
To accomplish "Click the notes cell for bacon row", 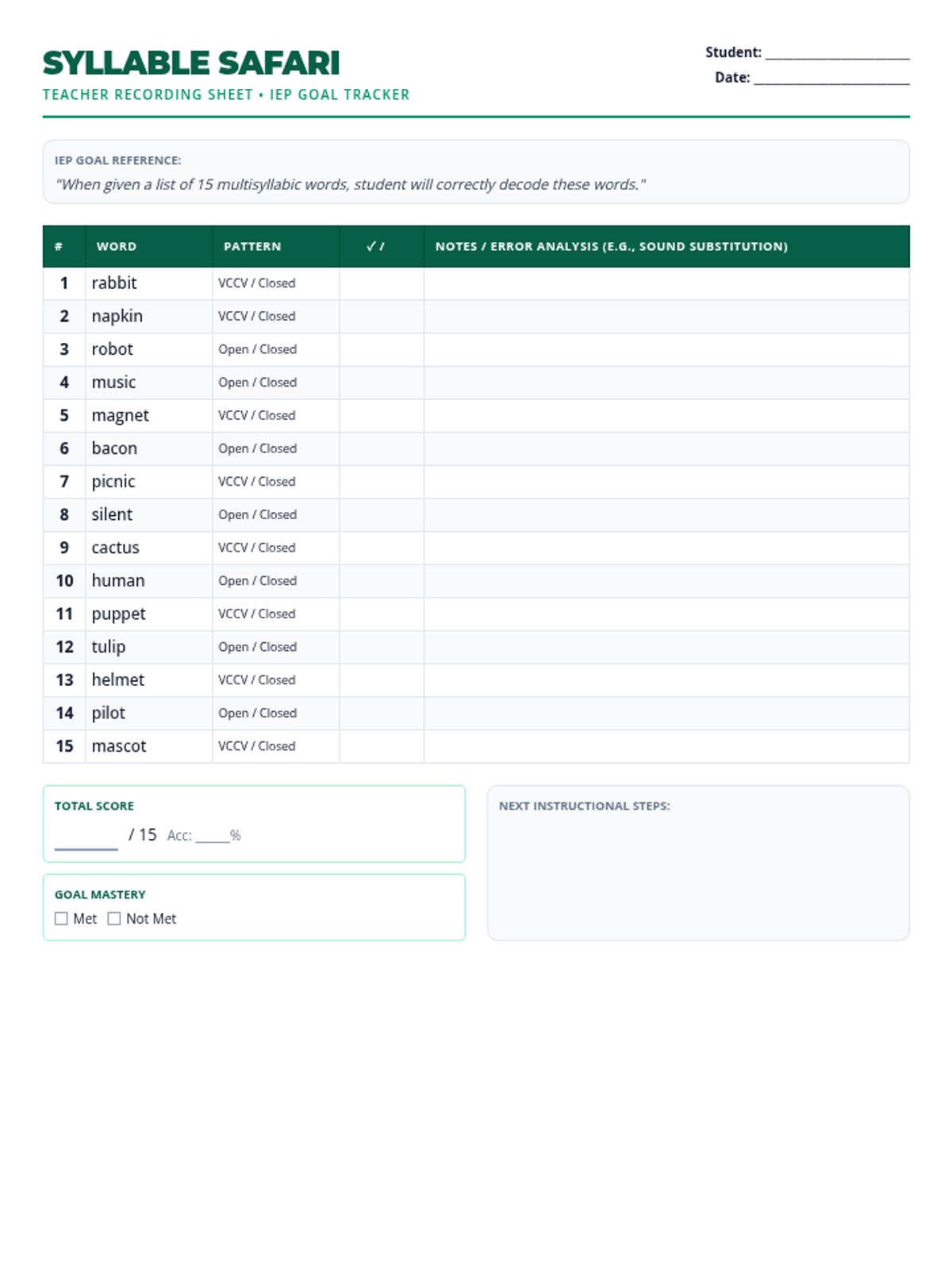I will point(666,448).
